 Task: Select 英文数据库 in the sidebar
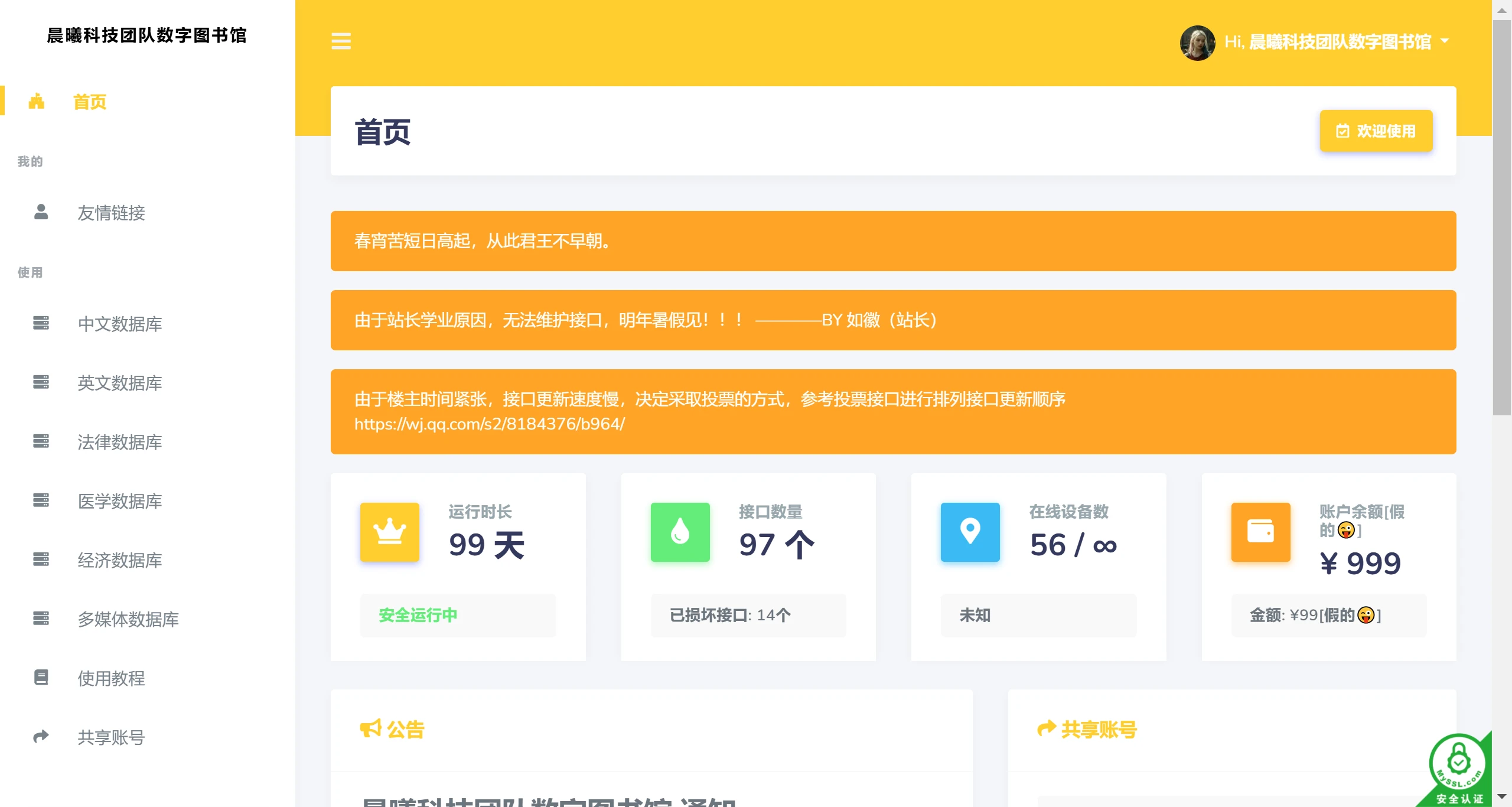[119, 383]
